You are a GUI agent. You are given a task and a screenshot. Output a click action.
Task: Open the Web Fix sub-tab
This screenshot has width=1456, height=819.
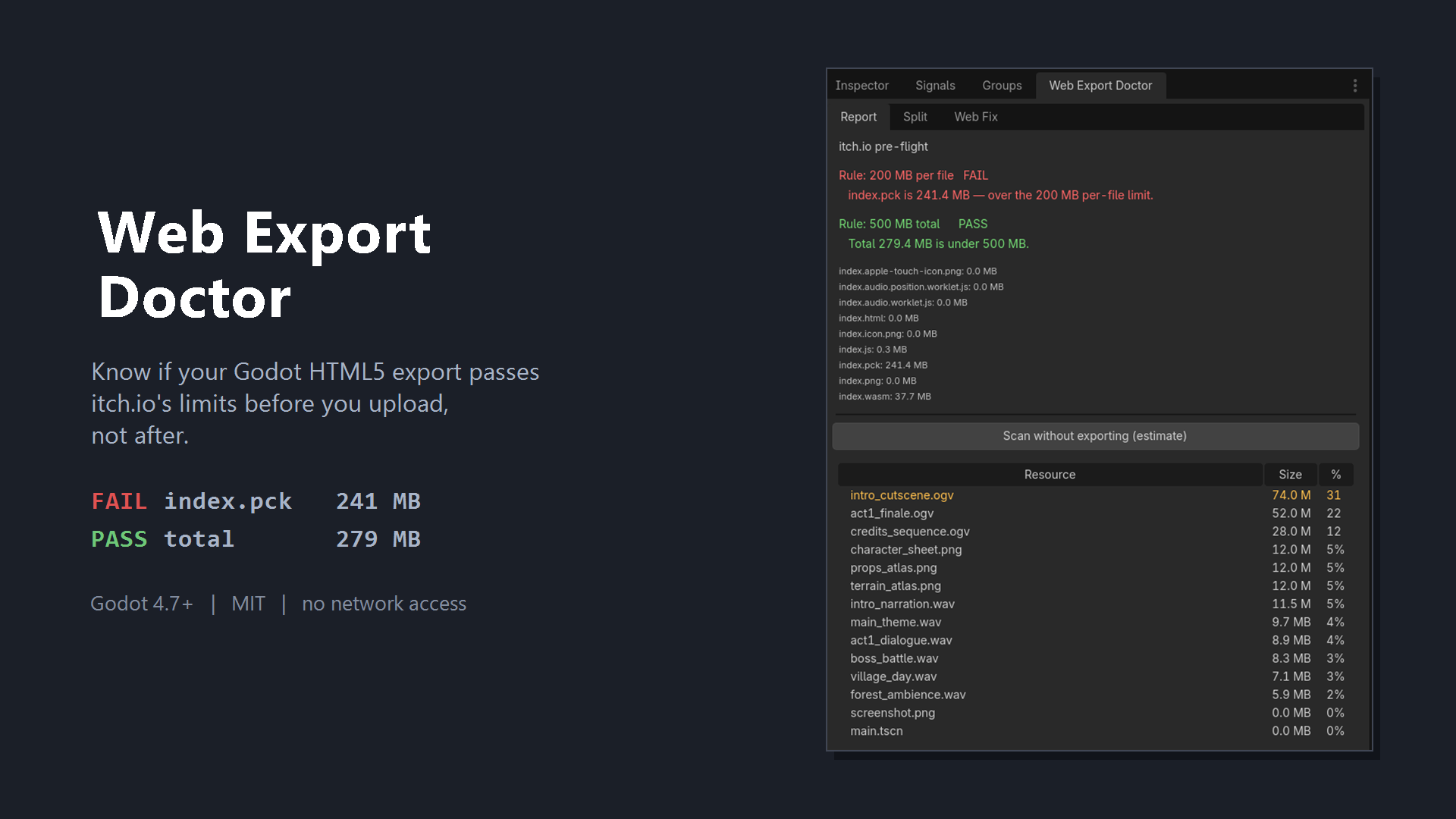[x=976, y=117]
